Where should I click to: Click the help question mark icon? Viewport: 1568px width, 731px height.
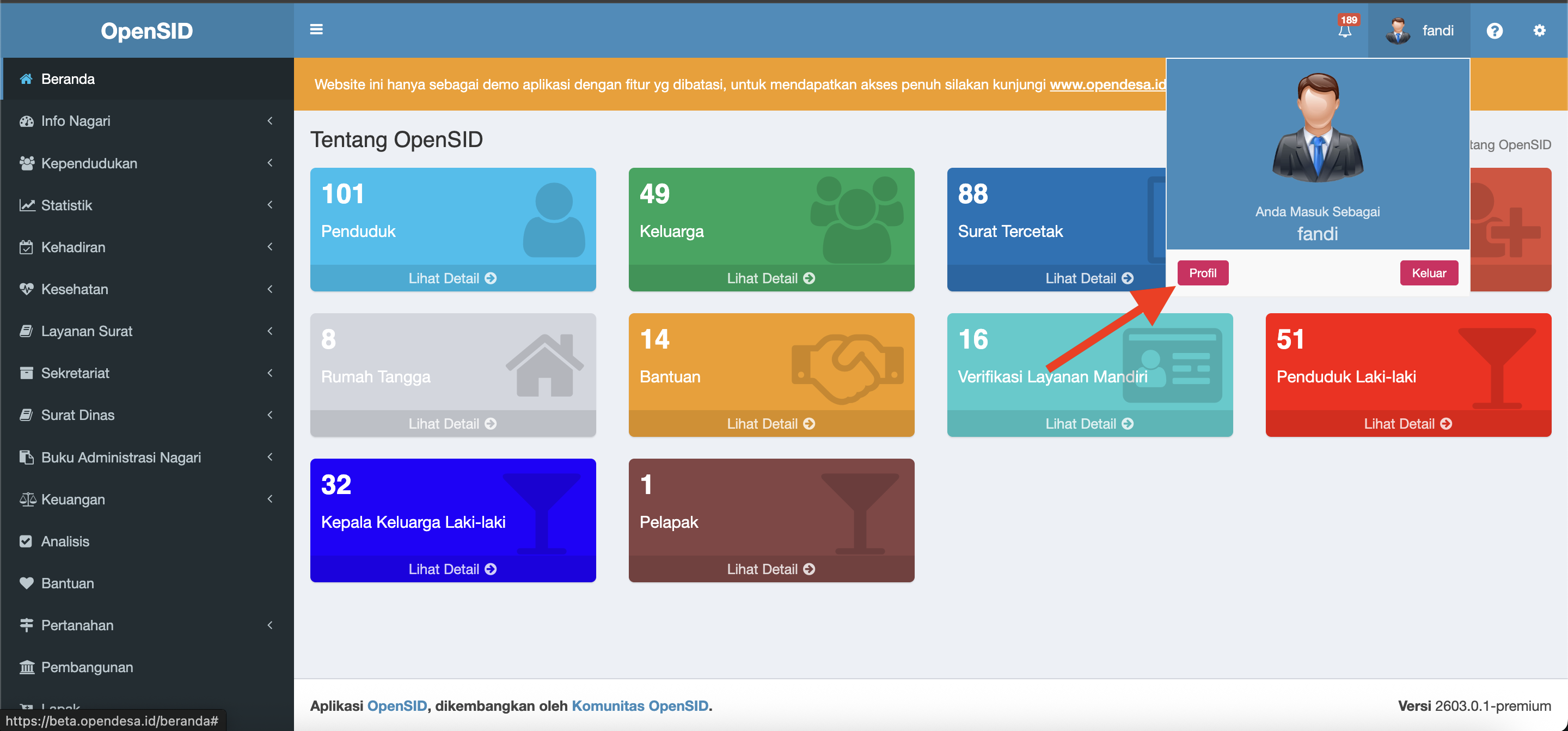[1494, 31]
